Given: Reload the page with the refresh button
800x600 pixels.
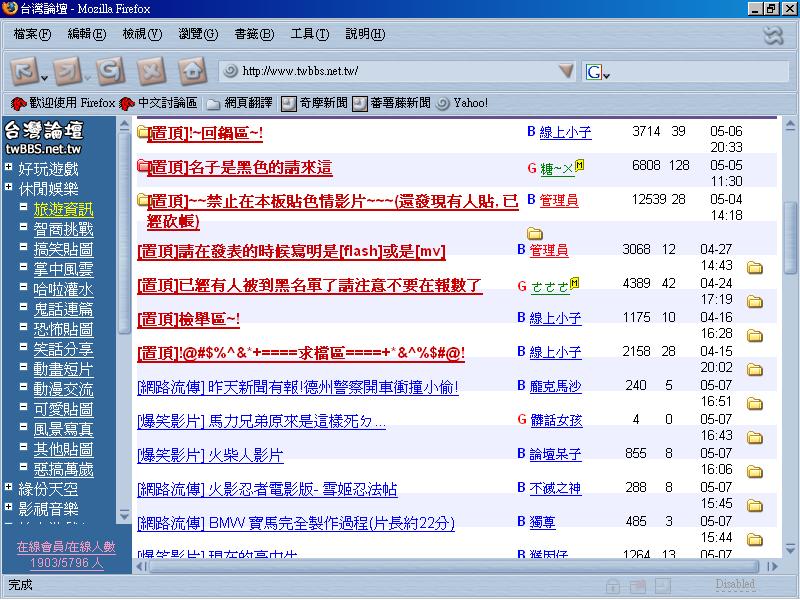Looking at the screenshot, I should point(110,71).
